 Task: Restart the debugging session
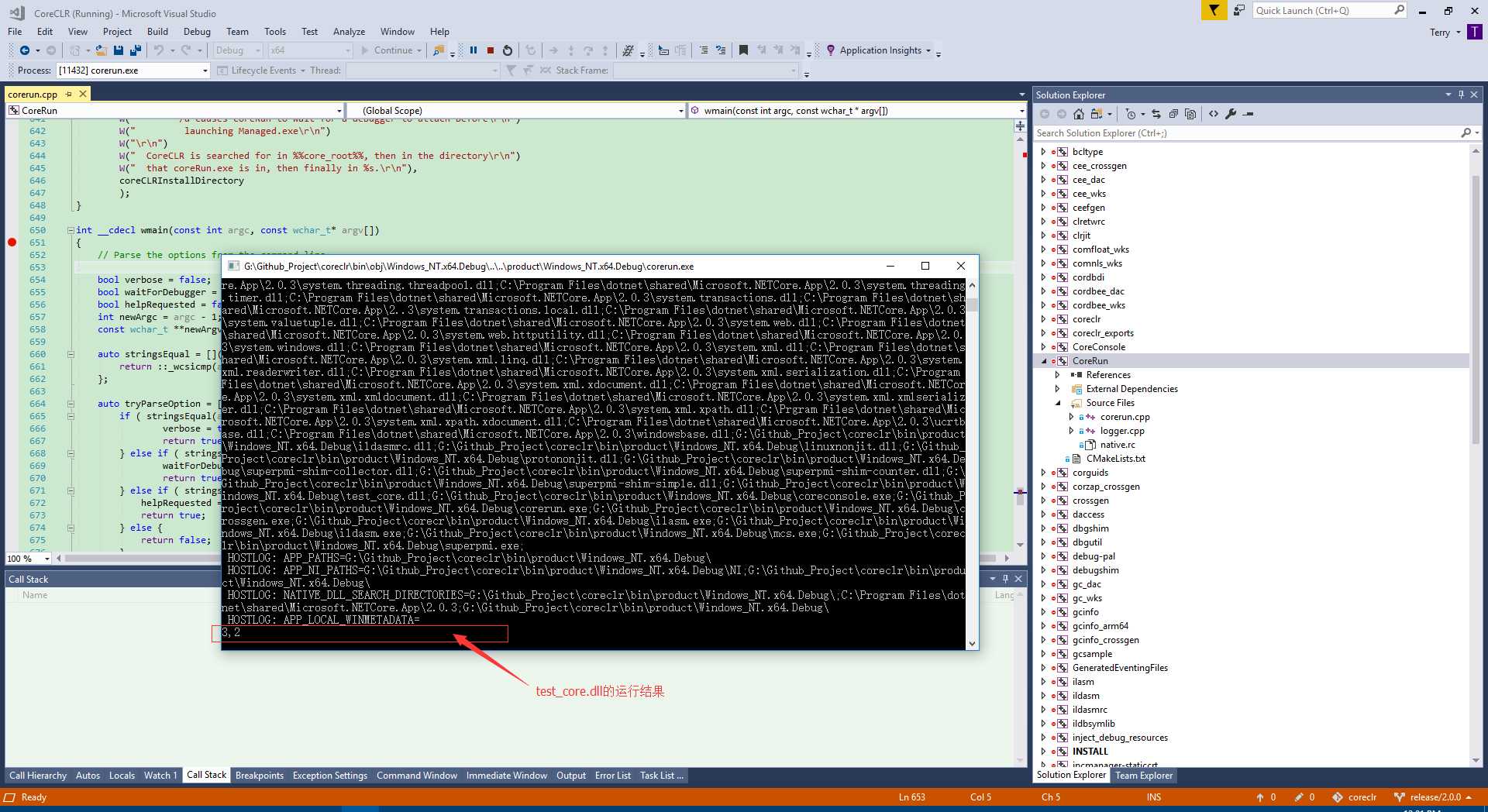point(508,50)
